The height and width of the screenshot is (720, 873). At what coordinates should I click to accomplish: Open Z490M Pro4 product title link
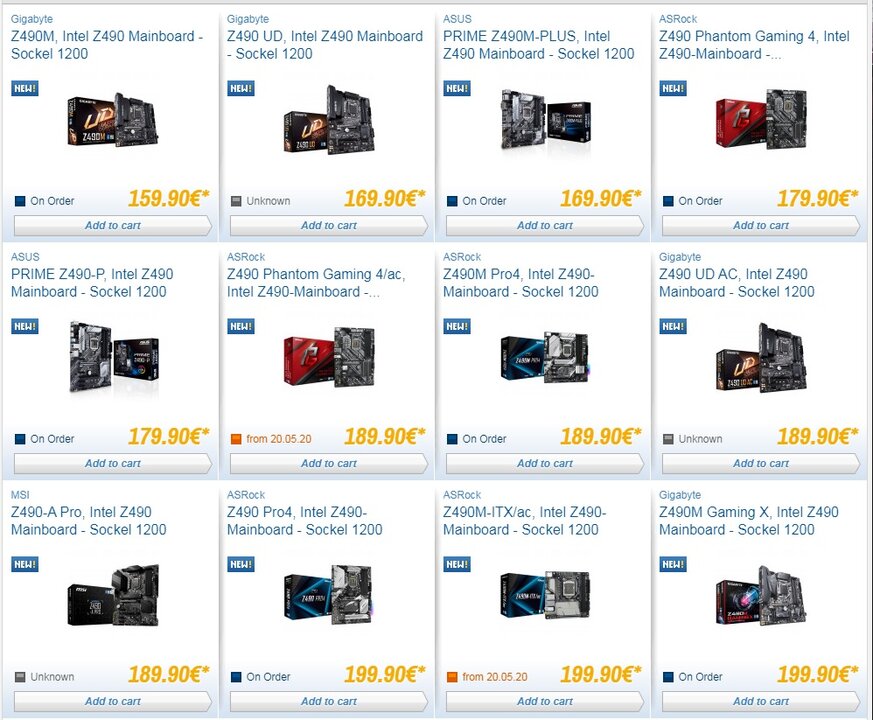click(521, 283)
